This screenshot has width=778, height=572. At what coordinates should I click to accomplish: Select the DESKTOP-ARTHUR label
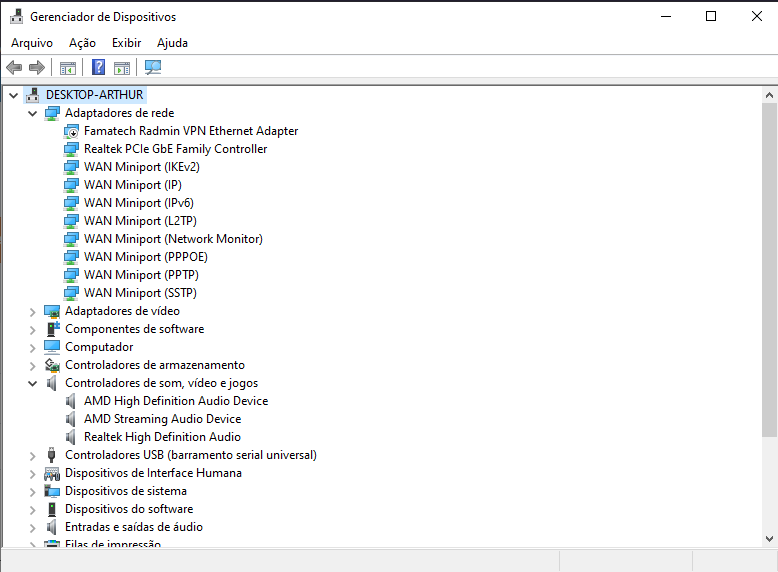[x=95, y=95]
